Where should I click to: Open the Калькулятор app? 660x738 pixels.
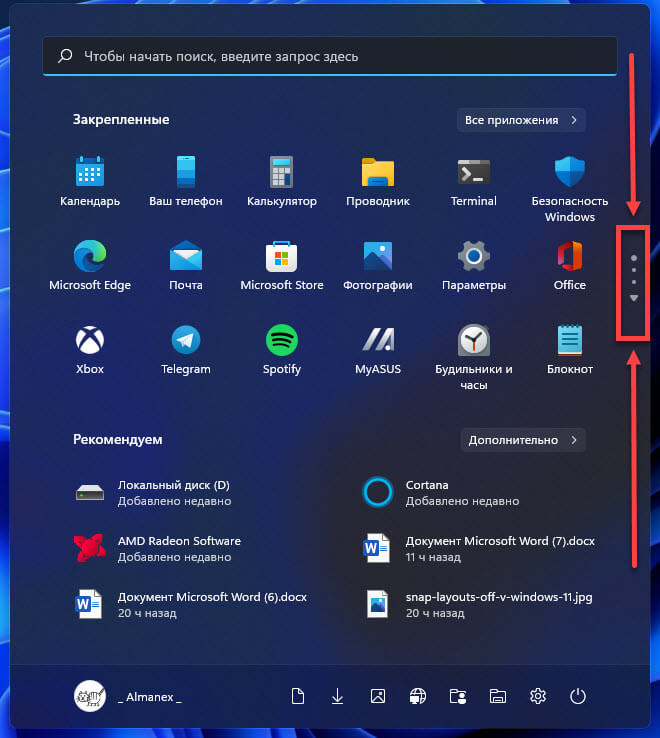282,182
